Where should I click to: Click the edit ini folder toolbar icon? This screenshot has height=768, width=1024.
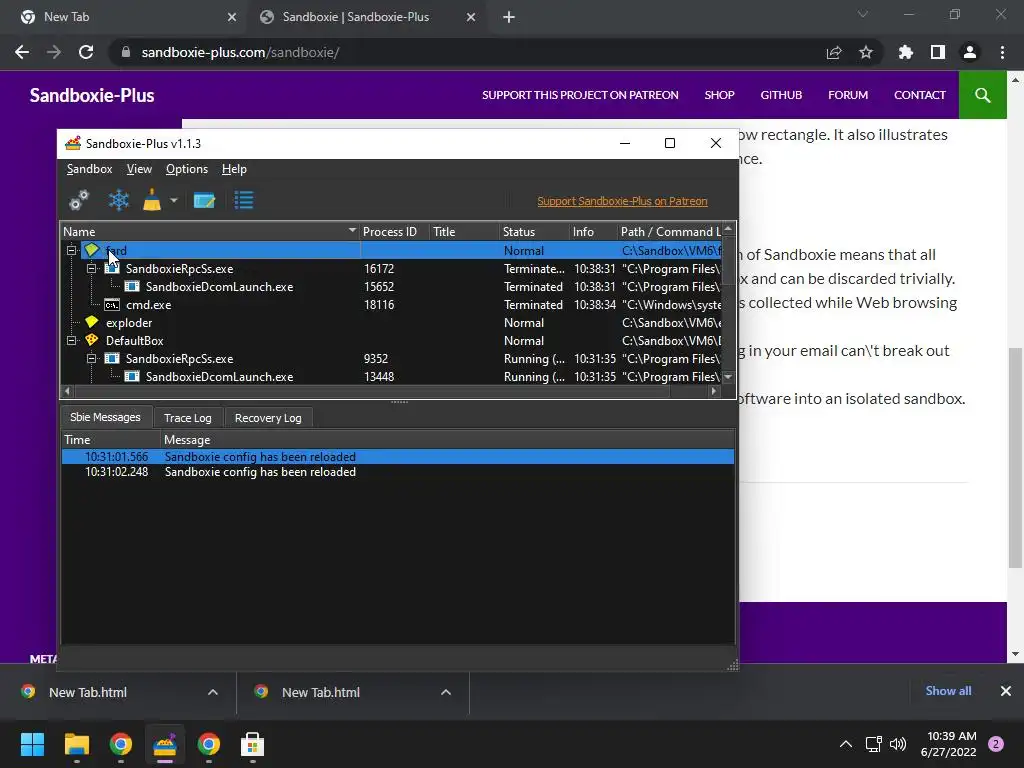click(204, 200)
